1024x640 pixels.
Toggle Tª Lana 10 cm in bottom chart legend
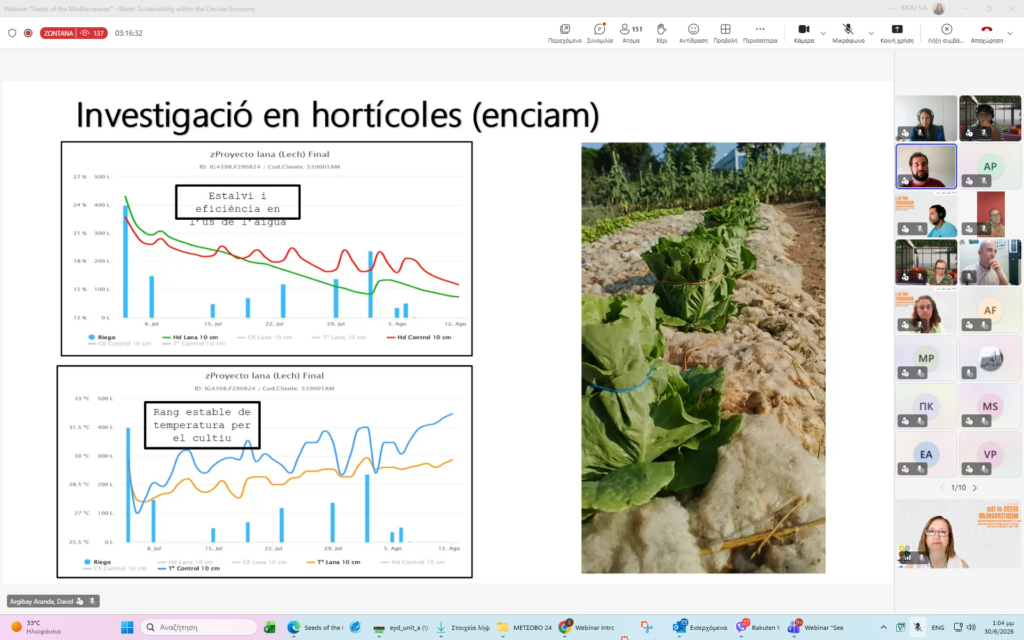pos(333,562)
